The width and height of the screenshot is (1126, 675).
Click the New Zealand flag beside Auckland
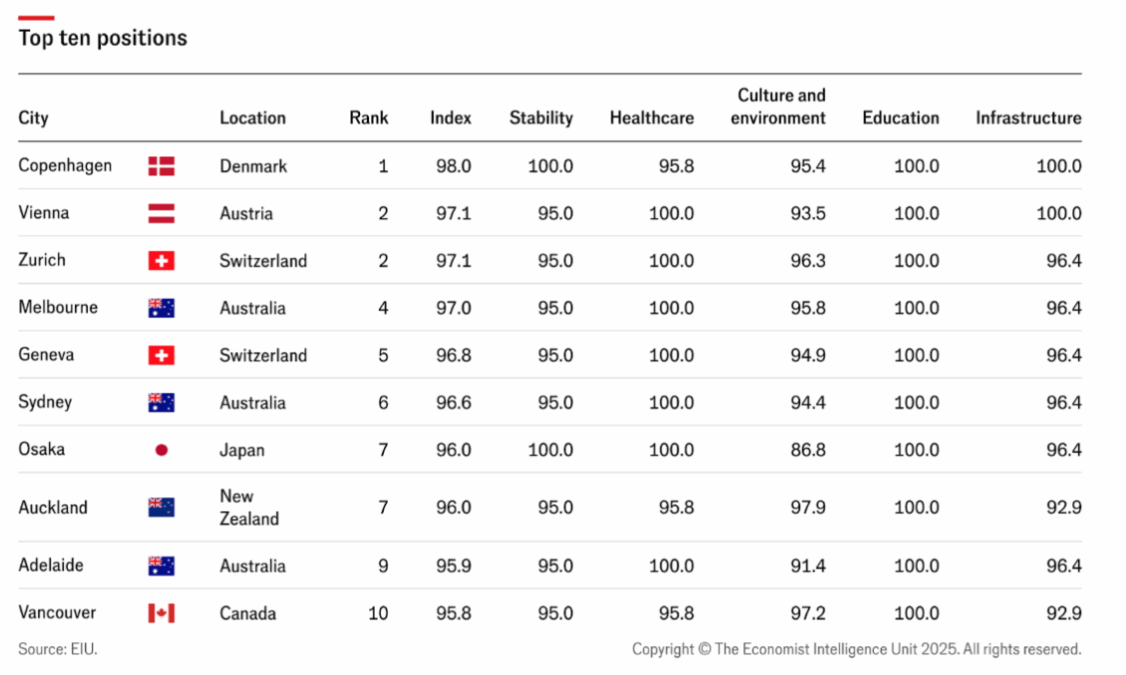161,507
